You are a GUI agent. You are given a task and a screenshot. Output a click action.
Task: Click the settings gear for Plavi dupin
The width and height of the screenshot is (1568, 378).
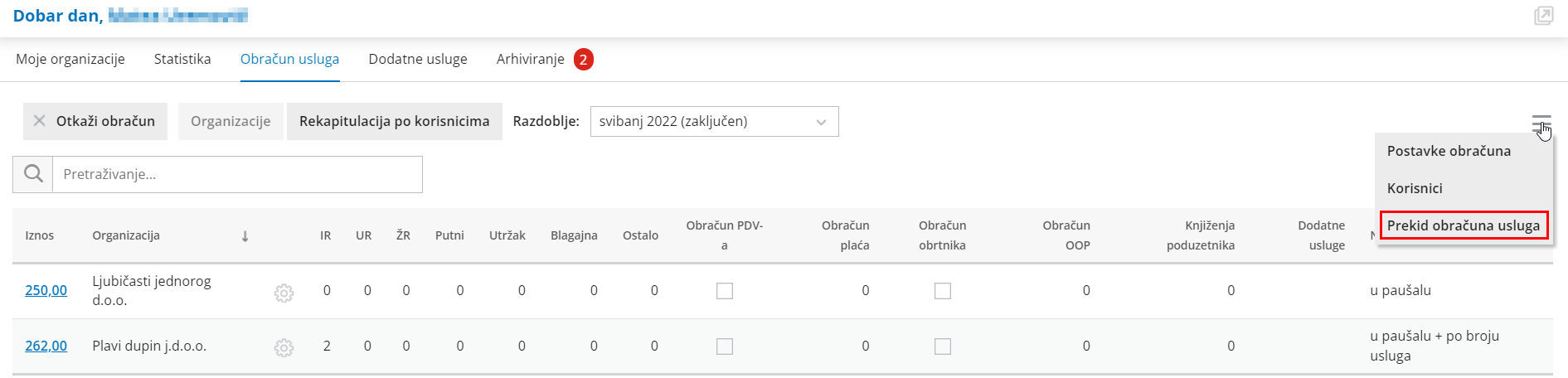coord(284,348)
